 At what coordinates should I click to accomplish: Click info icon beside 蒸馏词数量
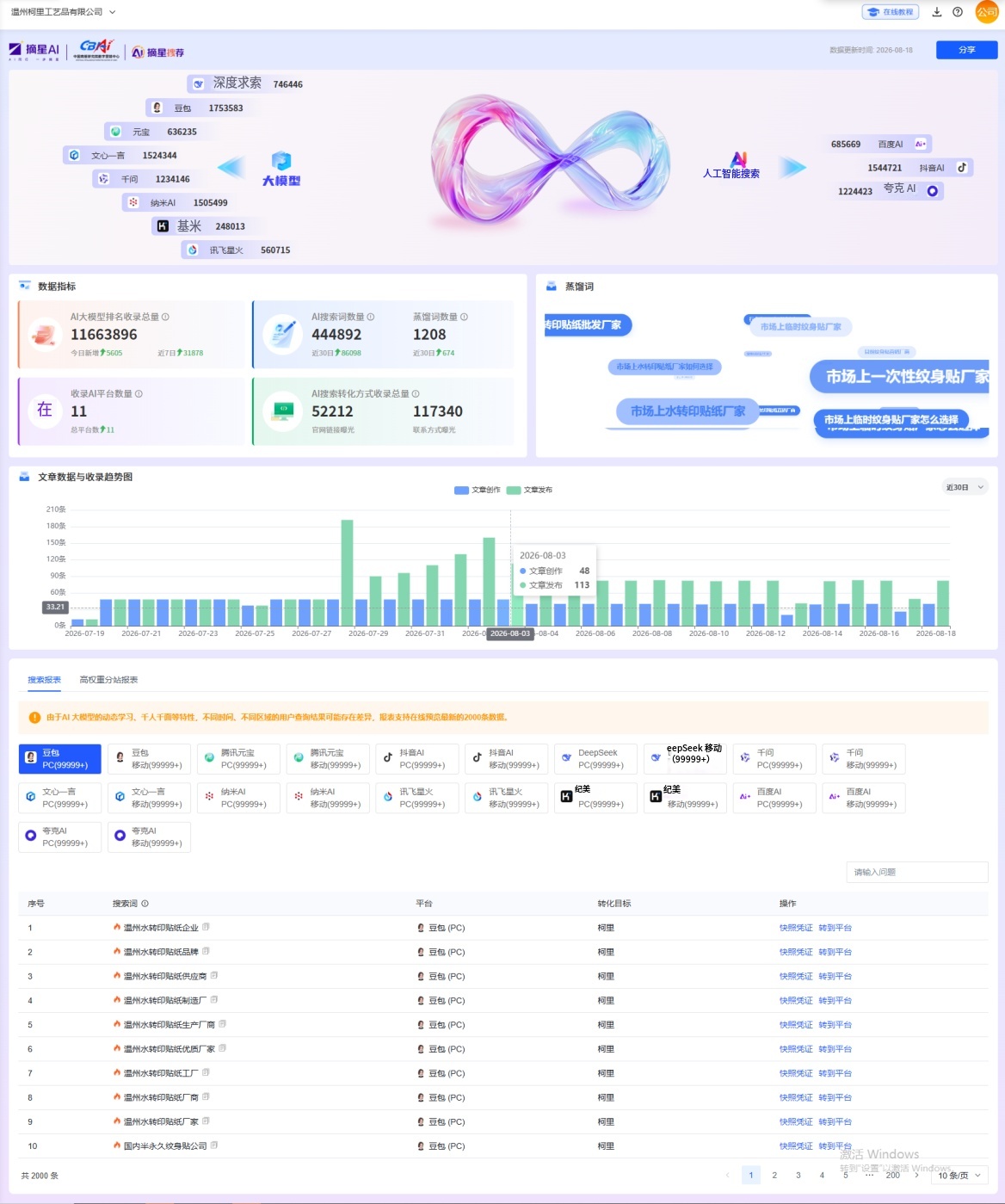pos(465,317)
